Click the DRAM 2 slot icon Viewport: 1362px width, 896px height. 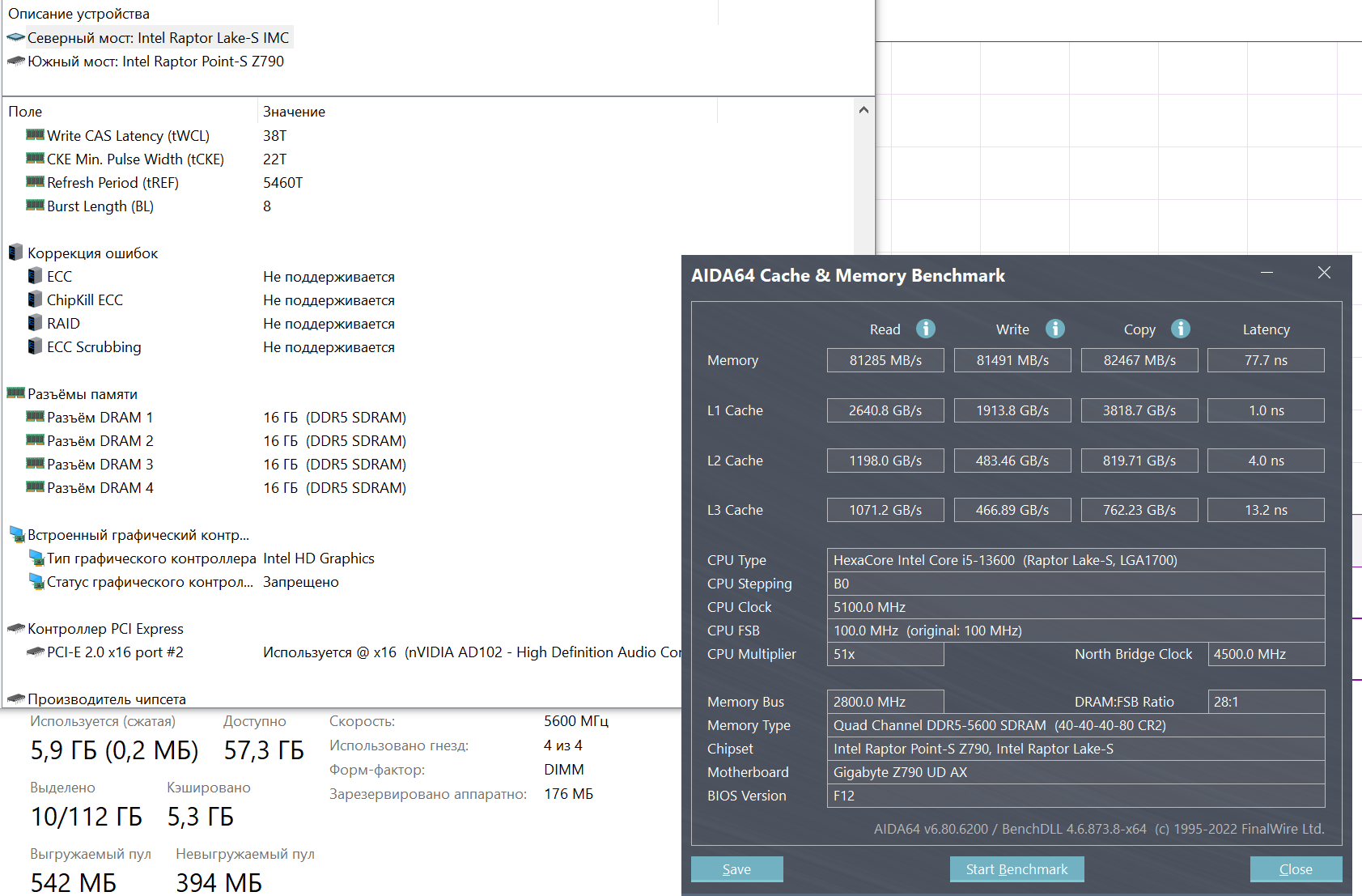point(35,440)
